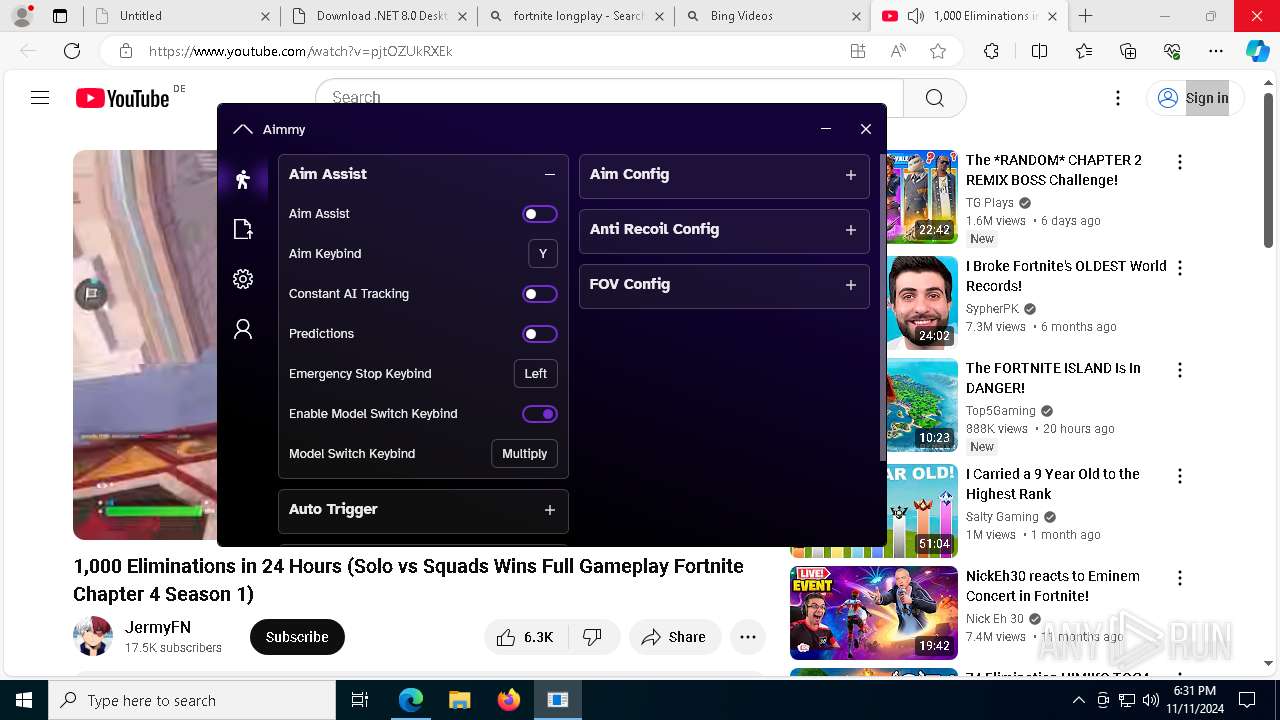
Task: Go to the YouTube home logo
Action: tap(123, 98)
